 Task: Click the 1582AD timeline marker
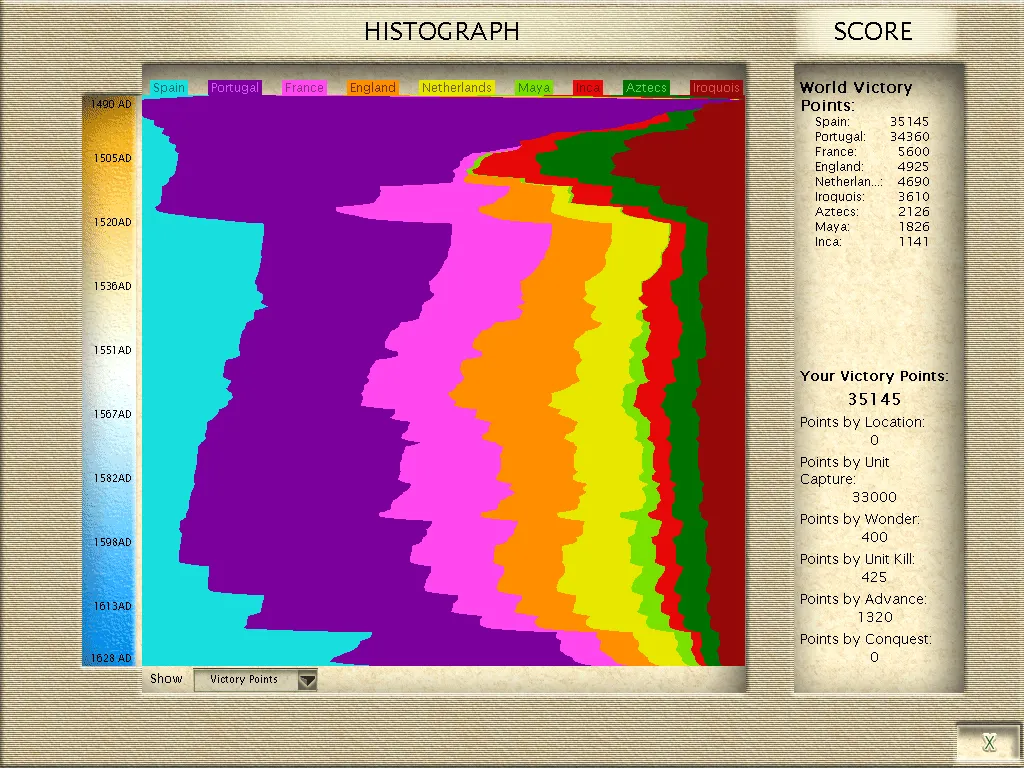(x=112, y=478)
